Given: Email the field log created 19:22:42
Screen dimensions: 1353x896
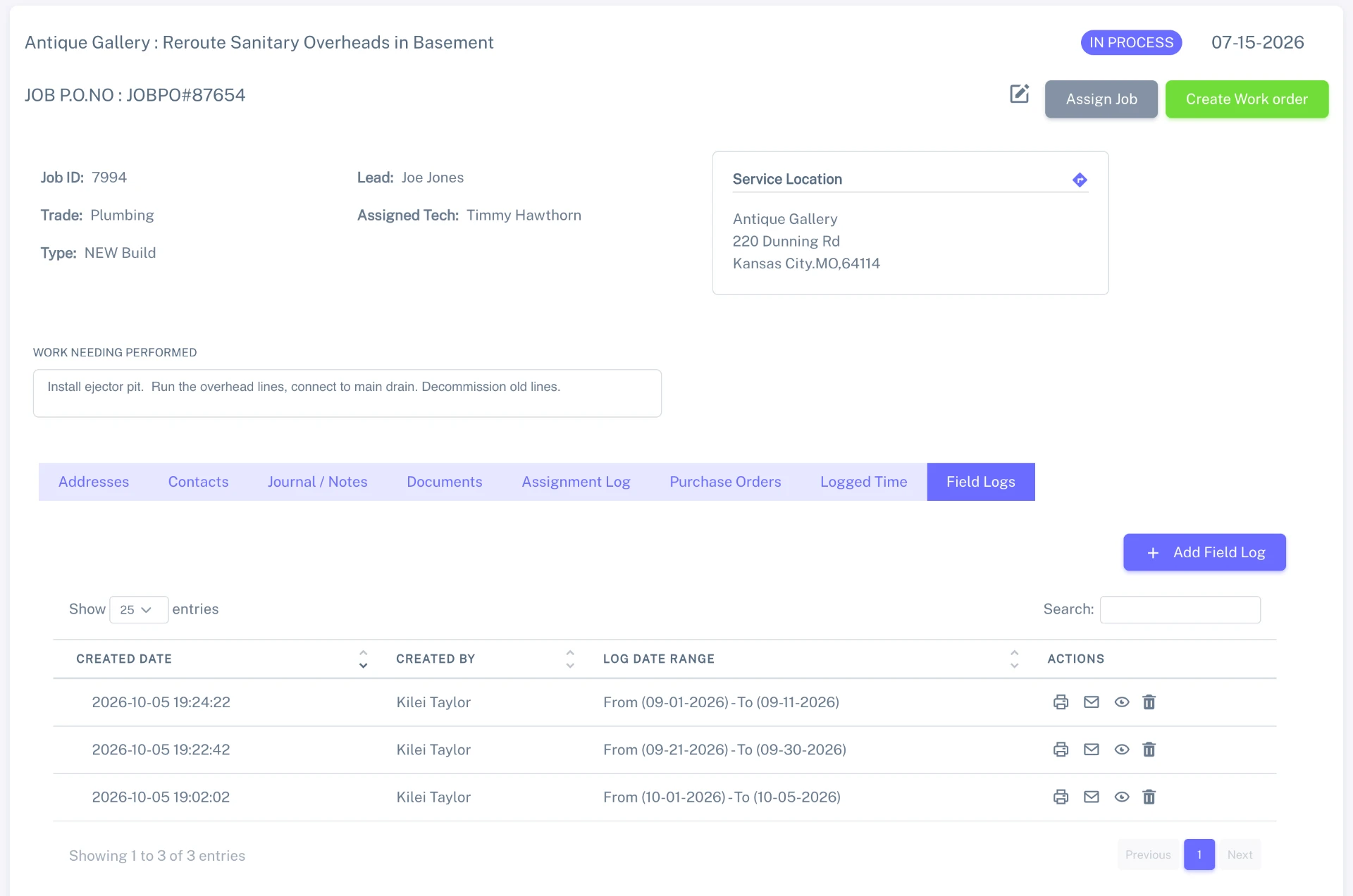Looking at the screenshot, I should [x=1091, y=749].
